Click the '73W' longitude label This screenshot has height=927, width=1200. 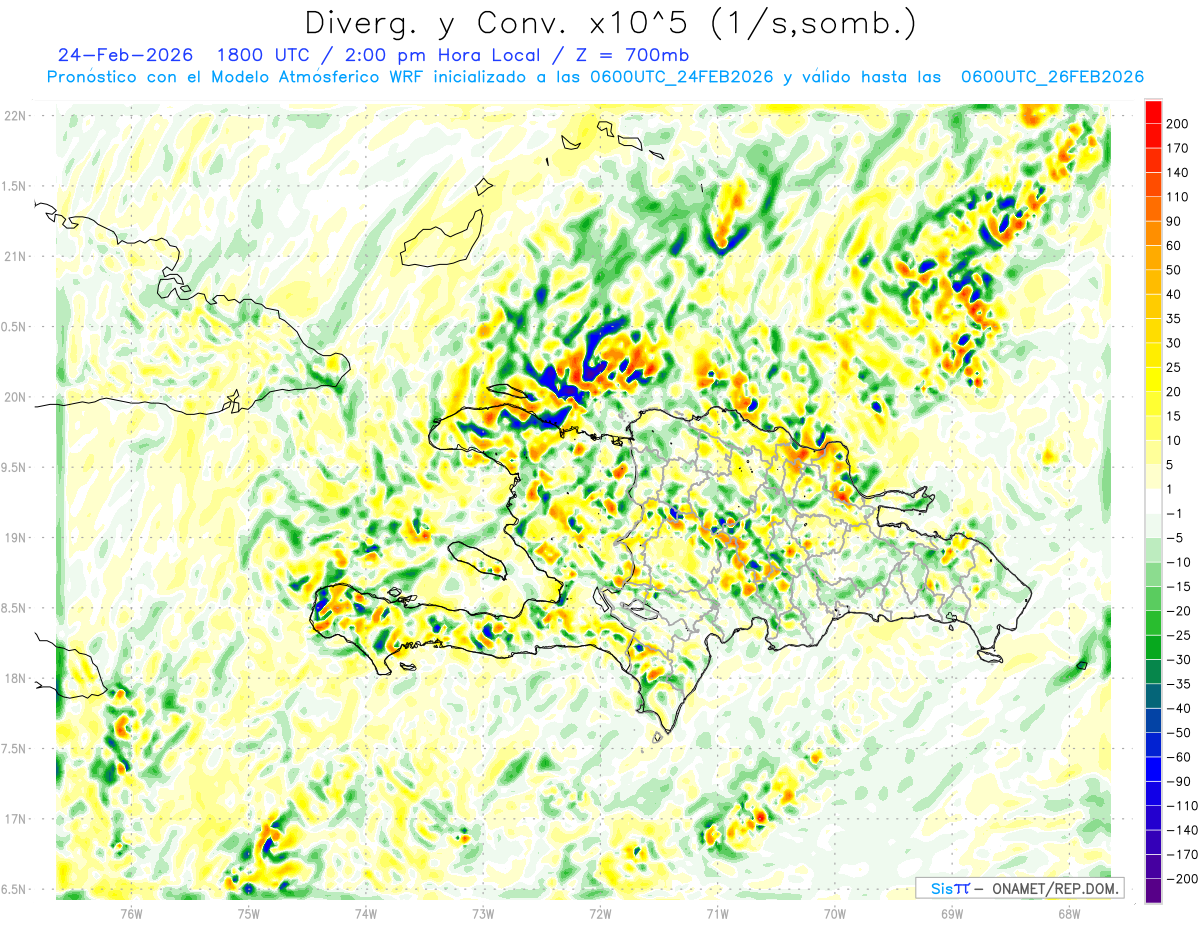pos(483,912)
